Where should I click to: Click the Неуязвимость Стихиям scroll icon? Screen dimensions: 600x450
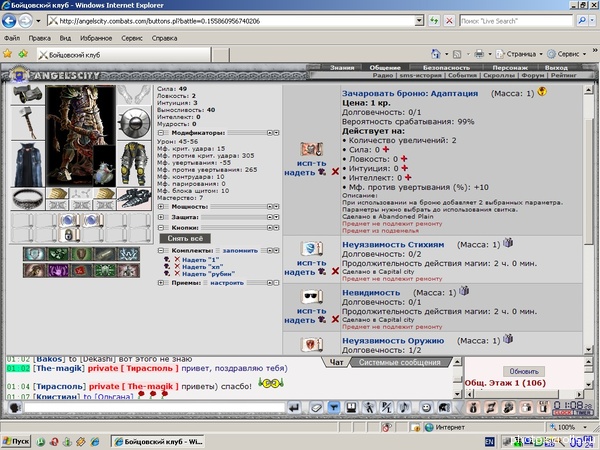(x=312, y=249)
